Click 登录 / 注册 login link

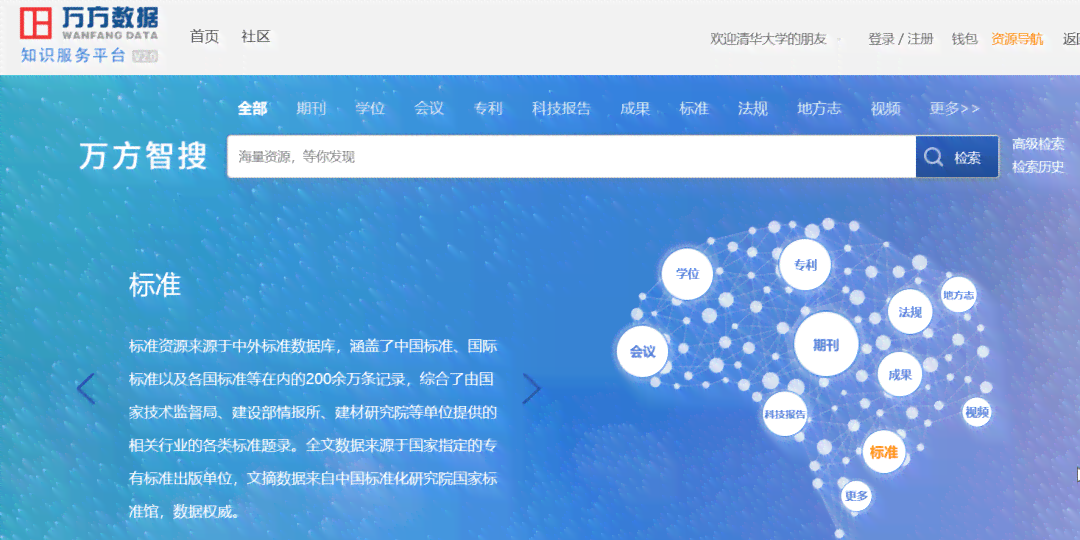(901, 39)
